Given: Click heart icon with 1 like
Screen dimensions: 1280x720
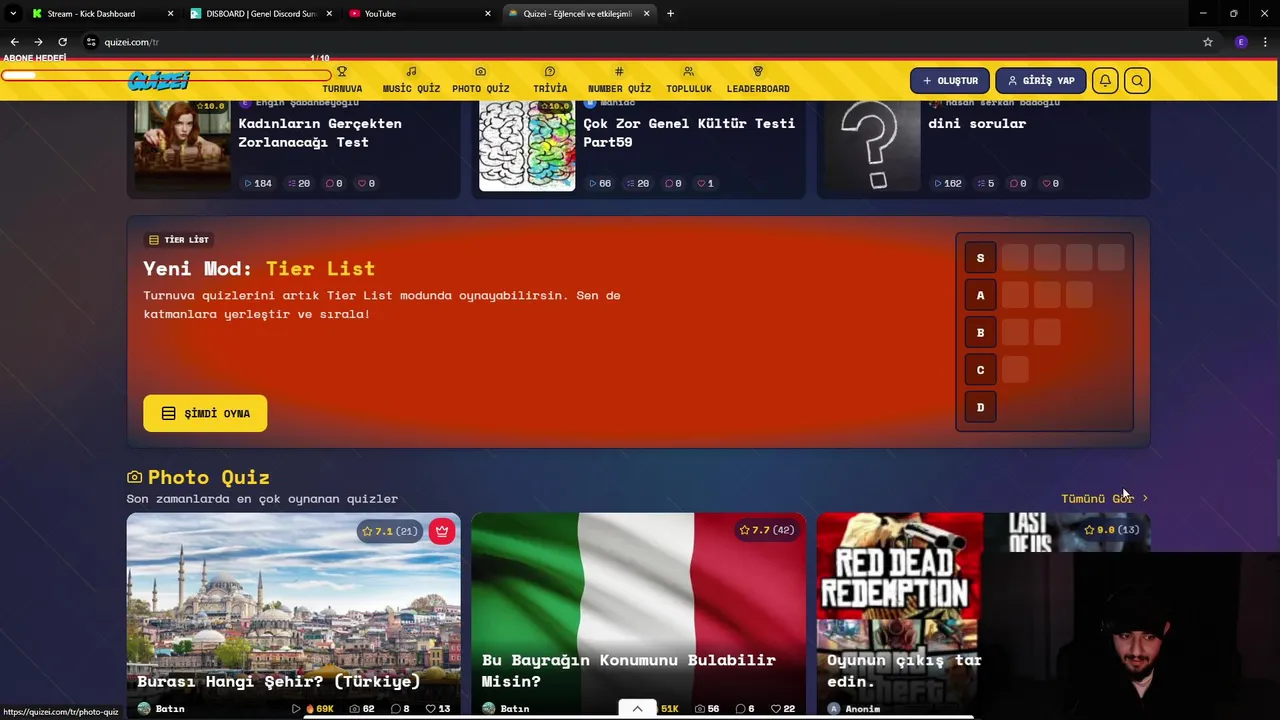Looking at the screenshot, I should tap(705, 183).
